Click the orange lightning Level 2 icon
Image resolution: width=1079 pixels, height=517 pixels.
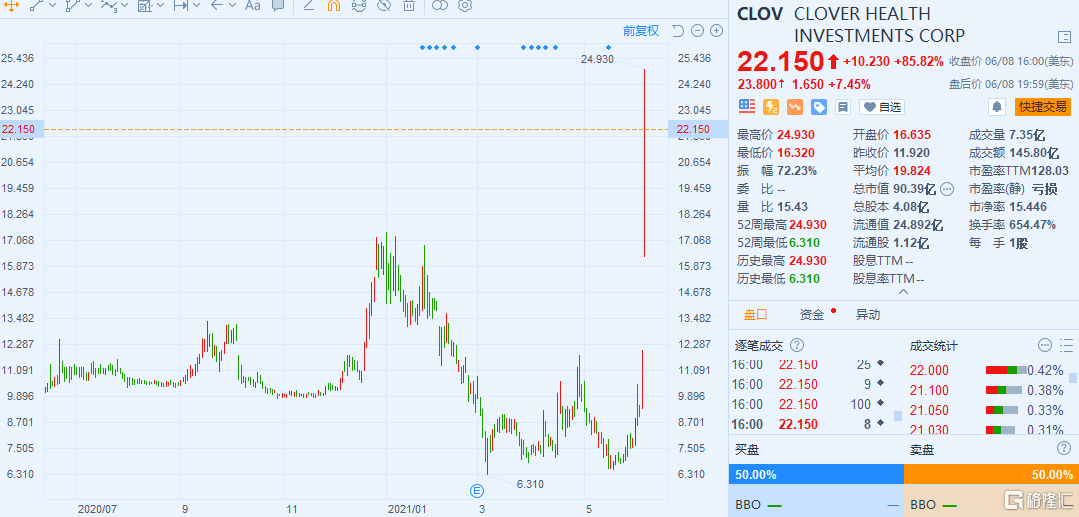771,107
